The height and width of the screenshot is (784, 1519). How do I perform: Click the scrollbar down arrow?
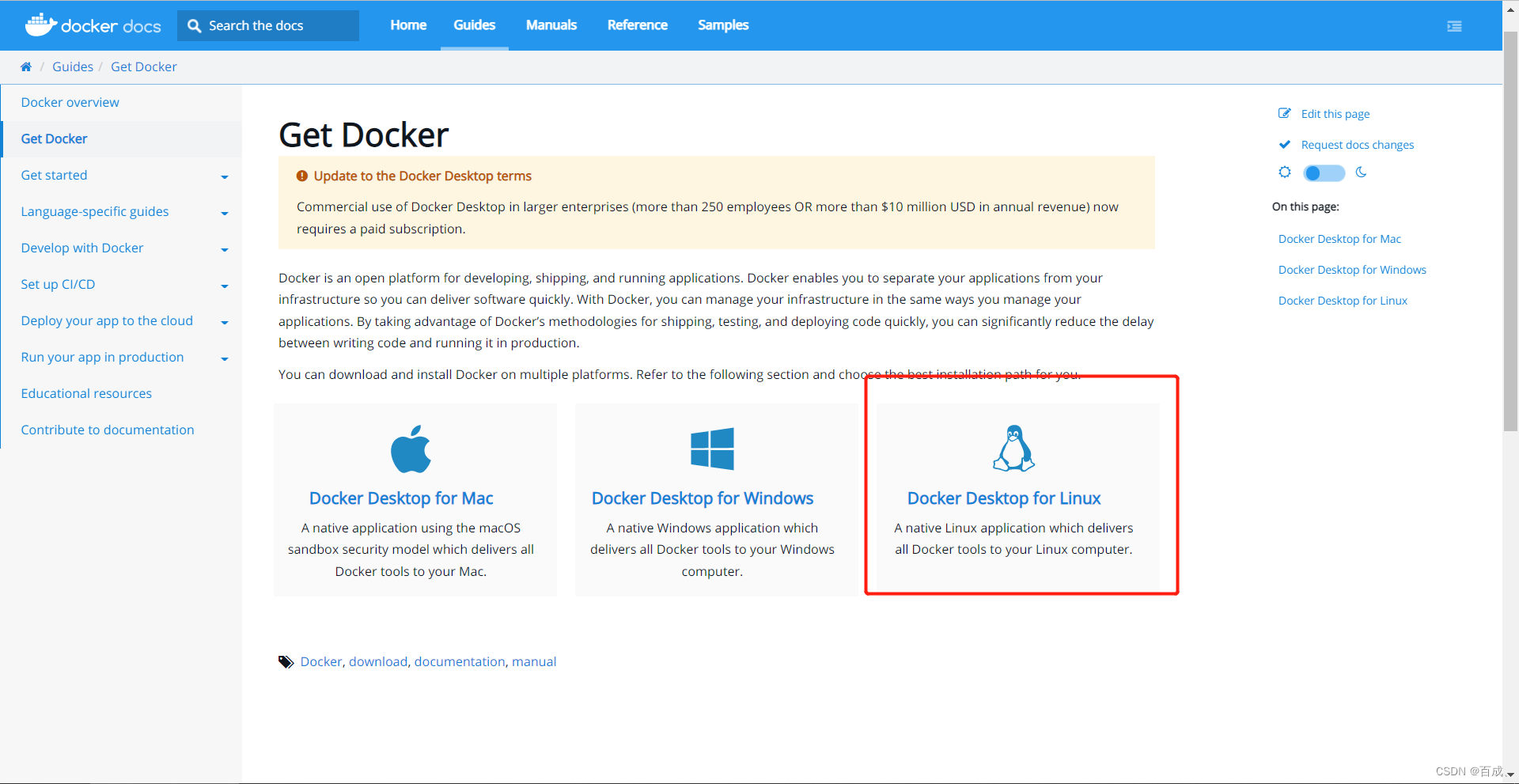(1510, 775)
